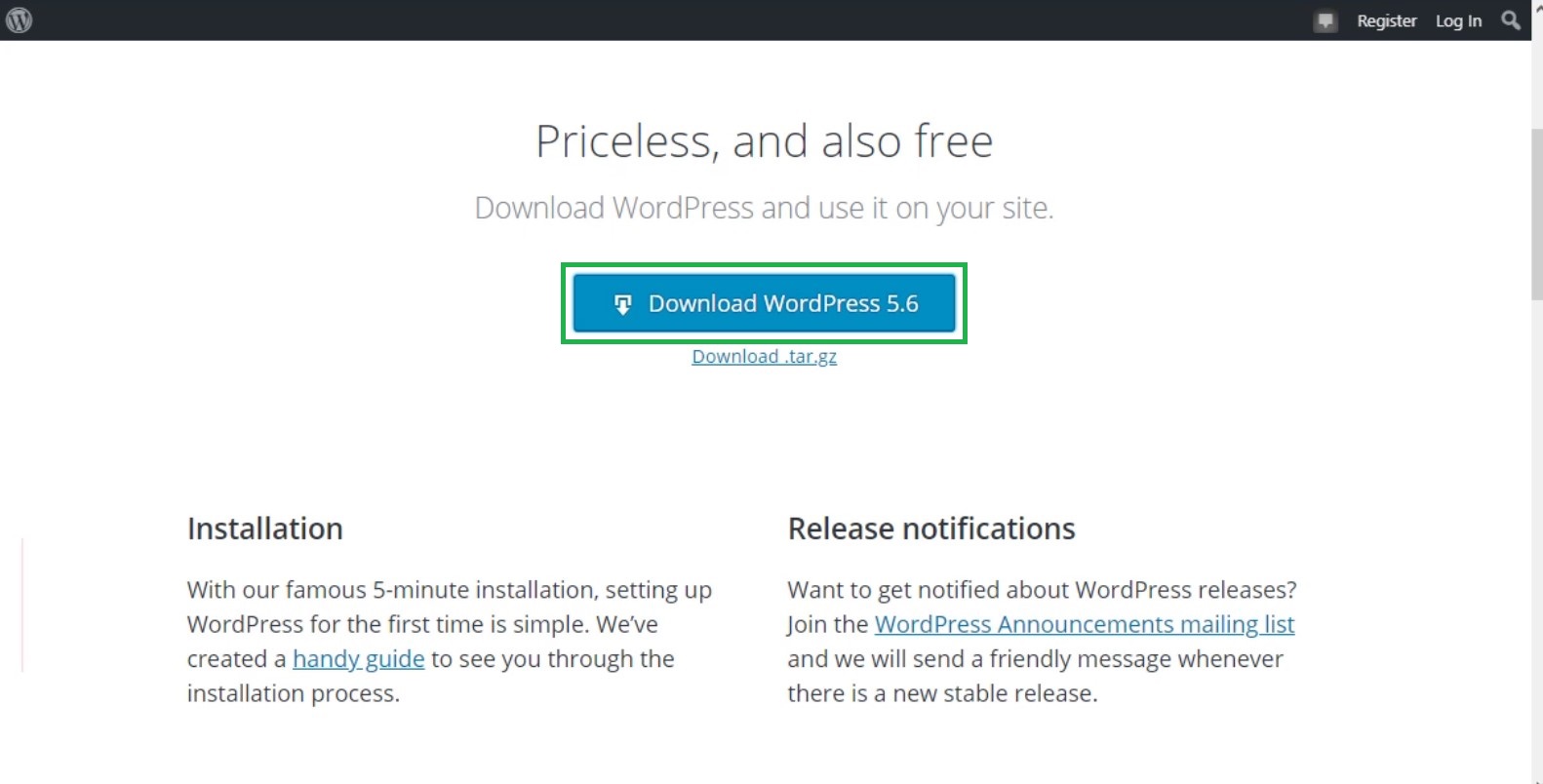Follow the Download .tar.gz link
Viewport: 1543px width, 784px height.
[764, 357]
